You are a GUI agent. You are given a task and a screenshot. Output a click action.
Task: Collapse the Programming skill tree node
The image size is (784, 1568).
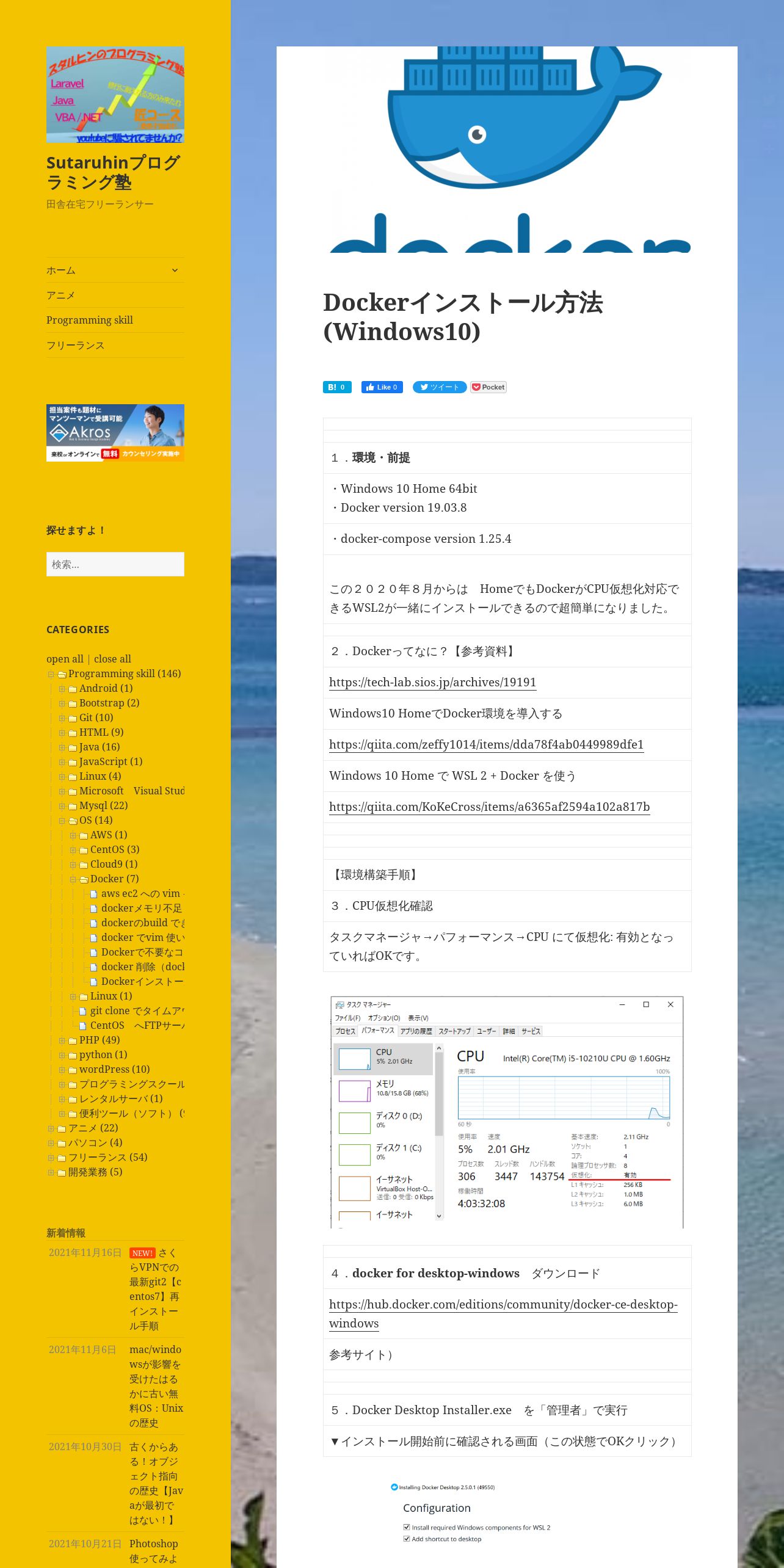coord(51,674)
